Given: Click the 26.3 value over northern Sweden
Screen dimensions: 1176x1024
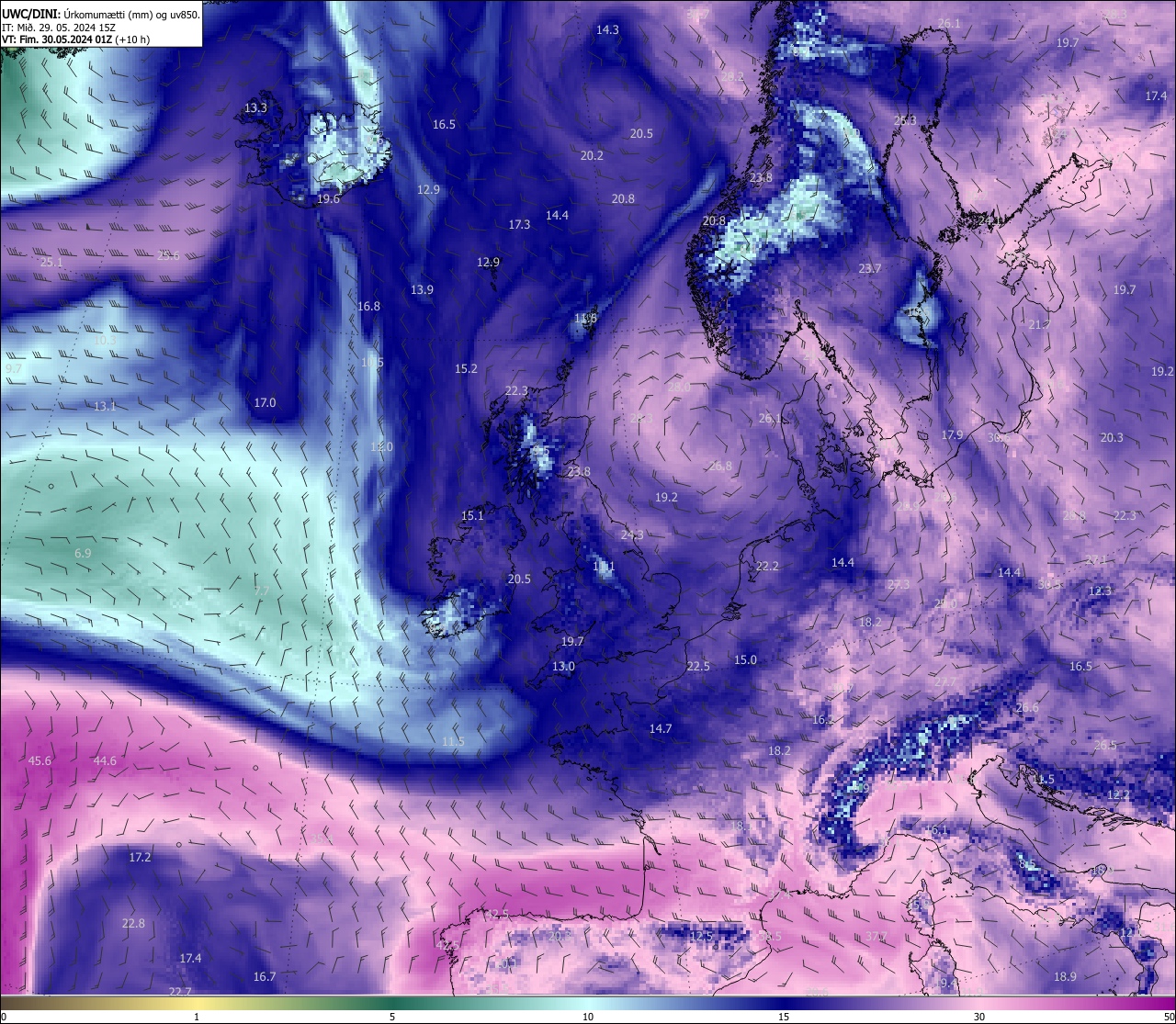Looking at the screenshot, I should [905, 121].
